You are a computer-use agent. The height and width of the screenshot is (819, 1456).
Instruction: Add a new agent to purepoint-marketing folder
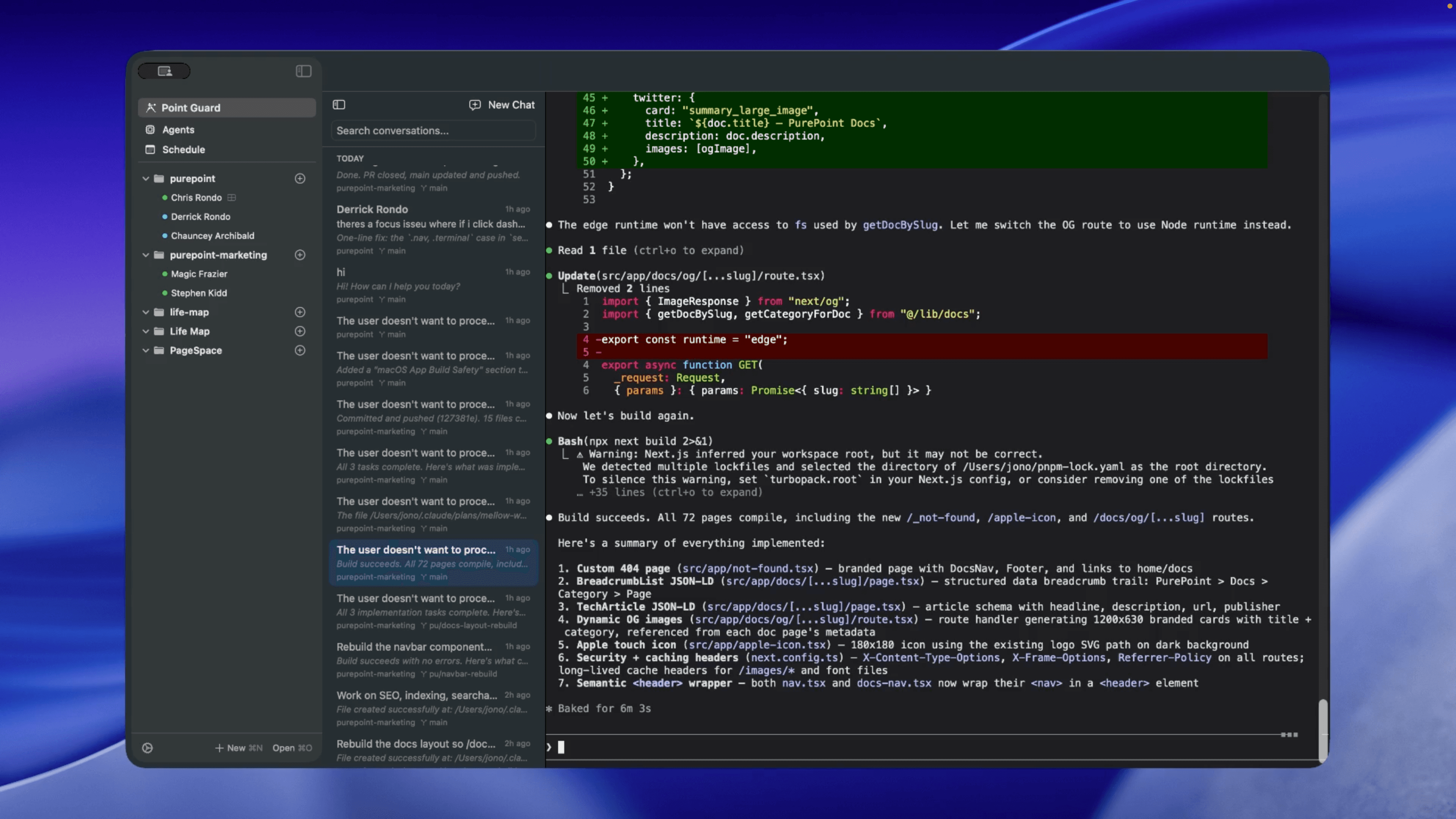point(300,255)
